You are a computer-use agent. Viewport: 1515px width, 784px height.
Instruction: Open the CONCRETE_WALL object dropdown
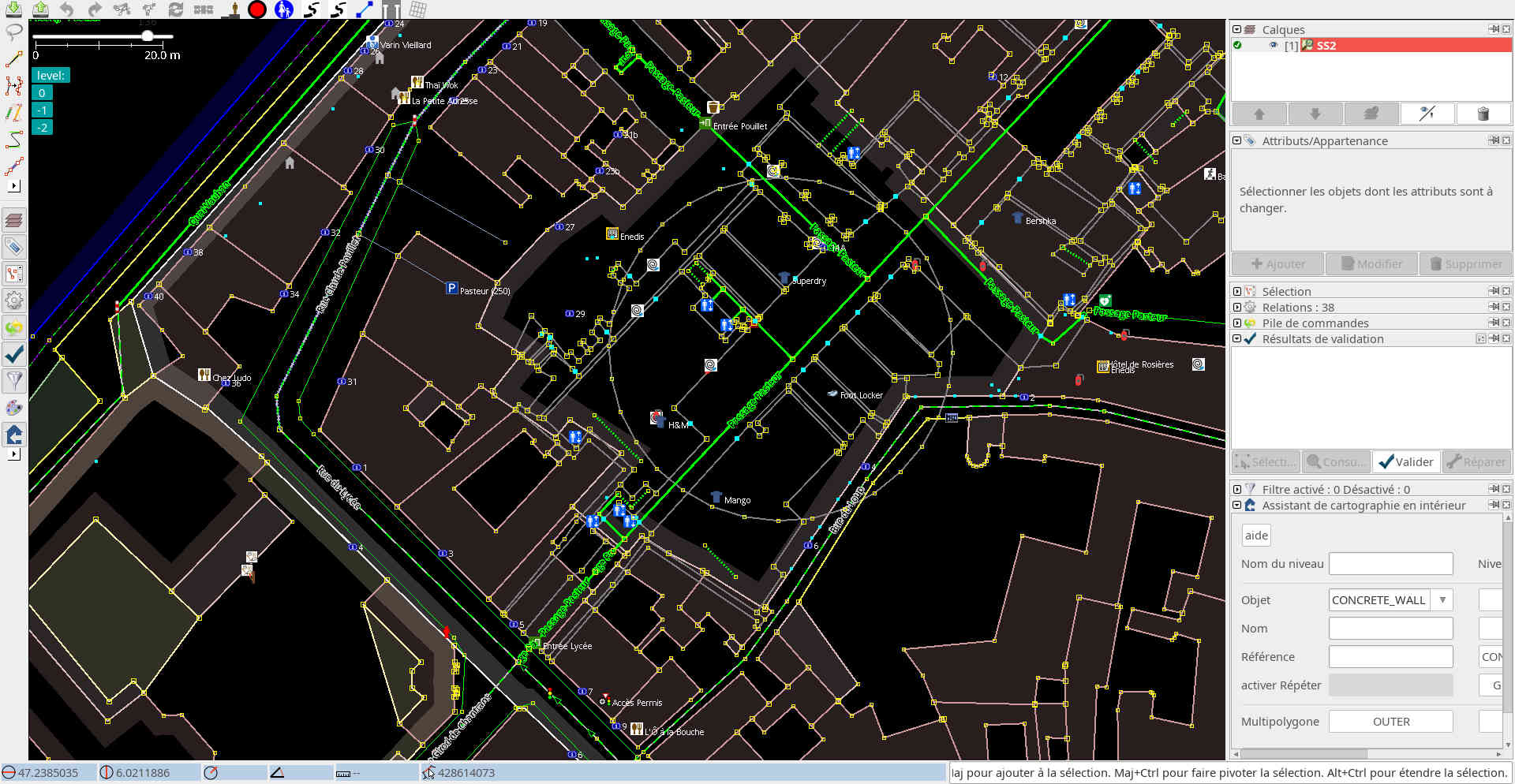coord(1442,600)
